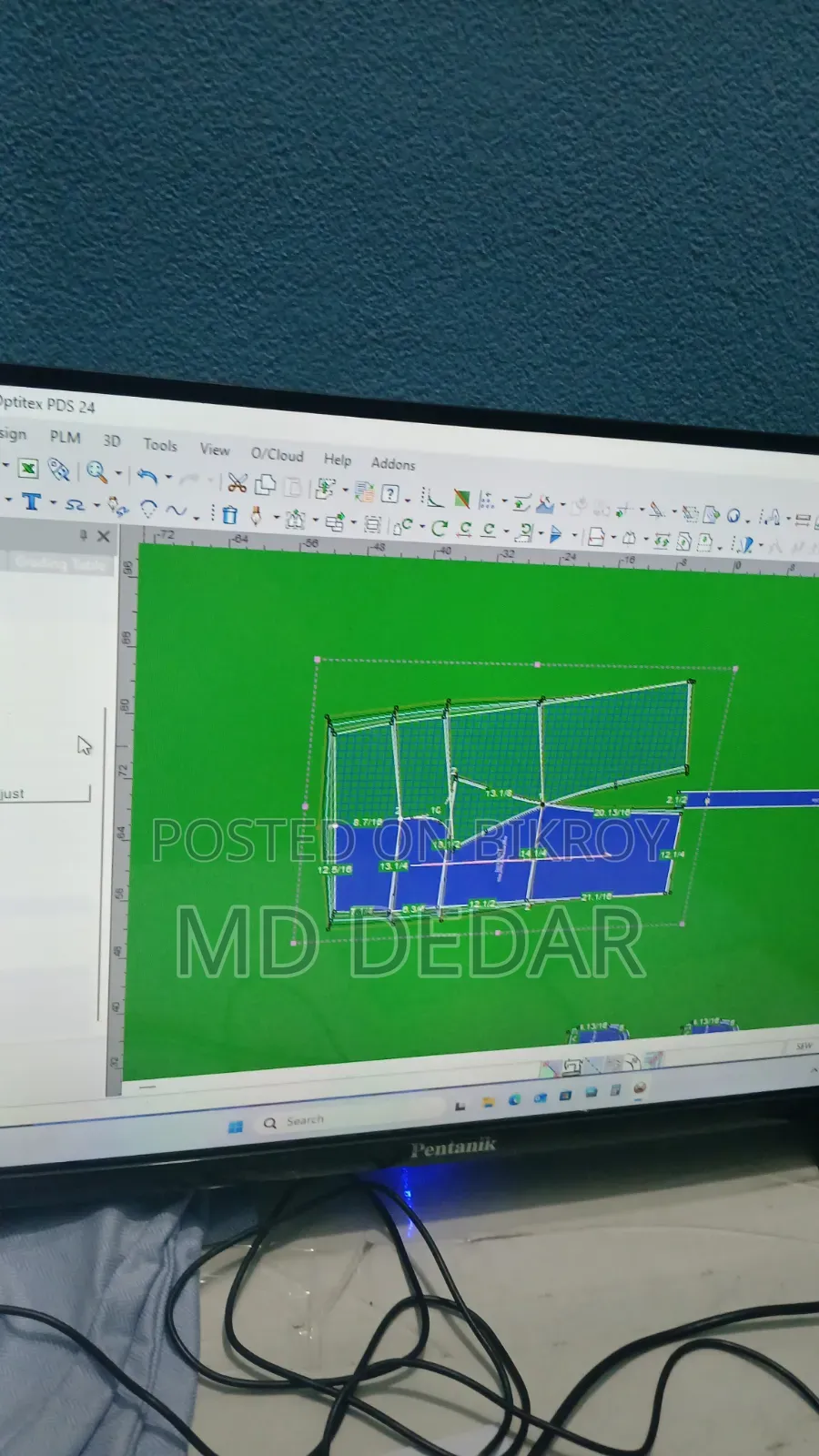This screenshot has width=819, height=1456.
Task: Click the Cut scissors icon
Action: click(238, 482)
